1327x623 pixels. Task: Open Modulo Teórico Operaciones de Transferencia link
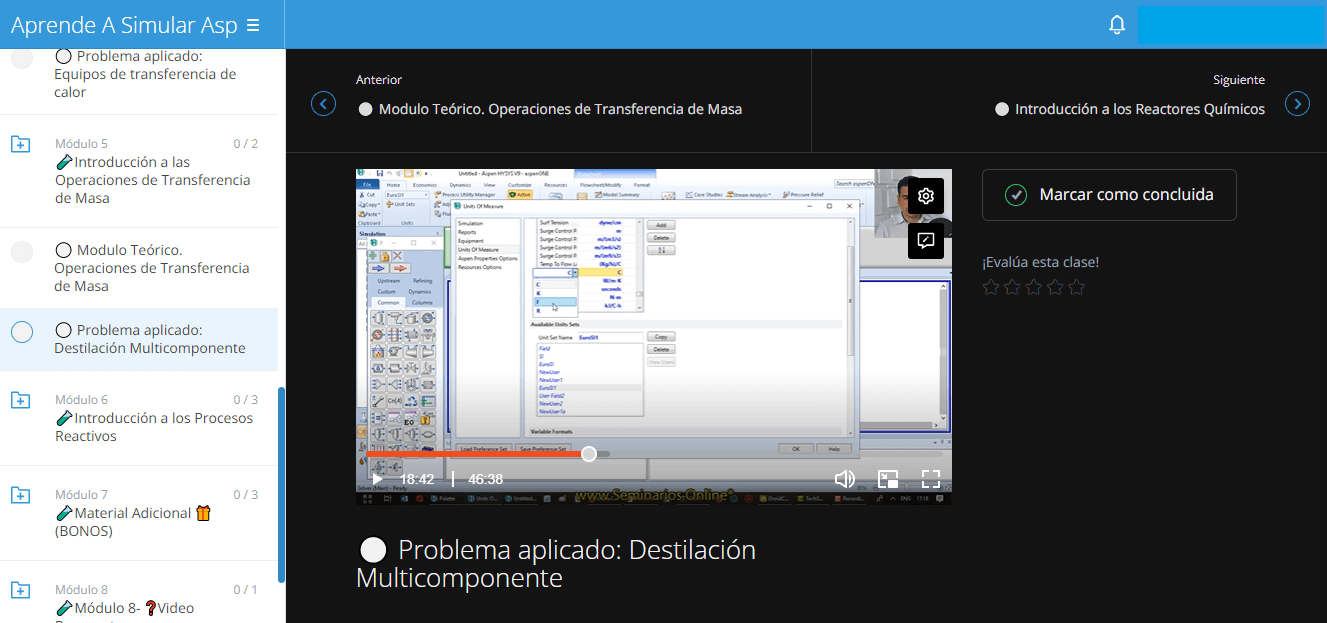[559, 109]
